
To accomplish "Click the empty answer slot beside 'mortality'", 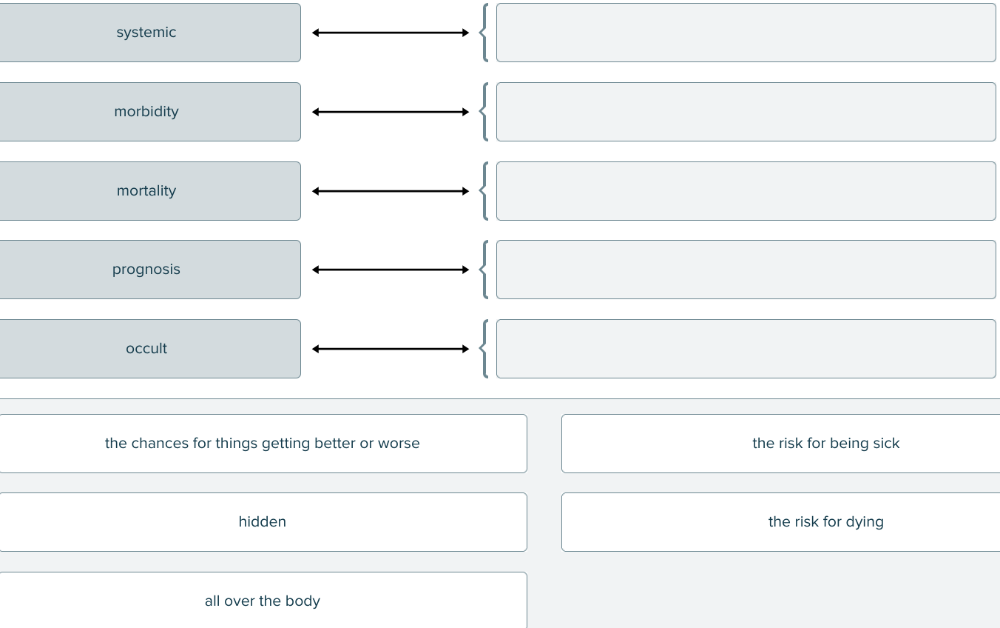I will point(745,191).
